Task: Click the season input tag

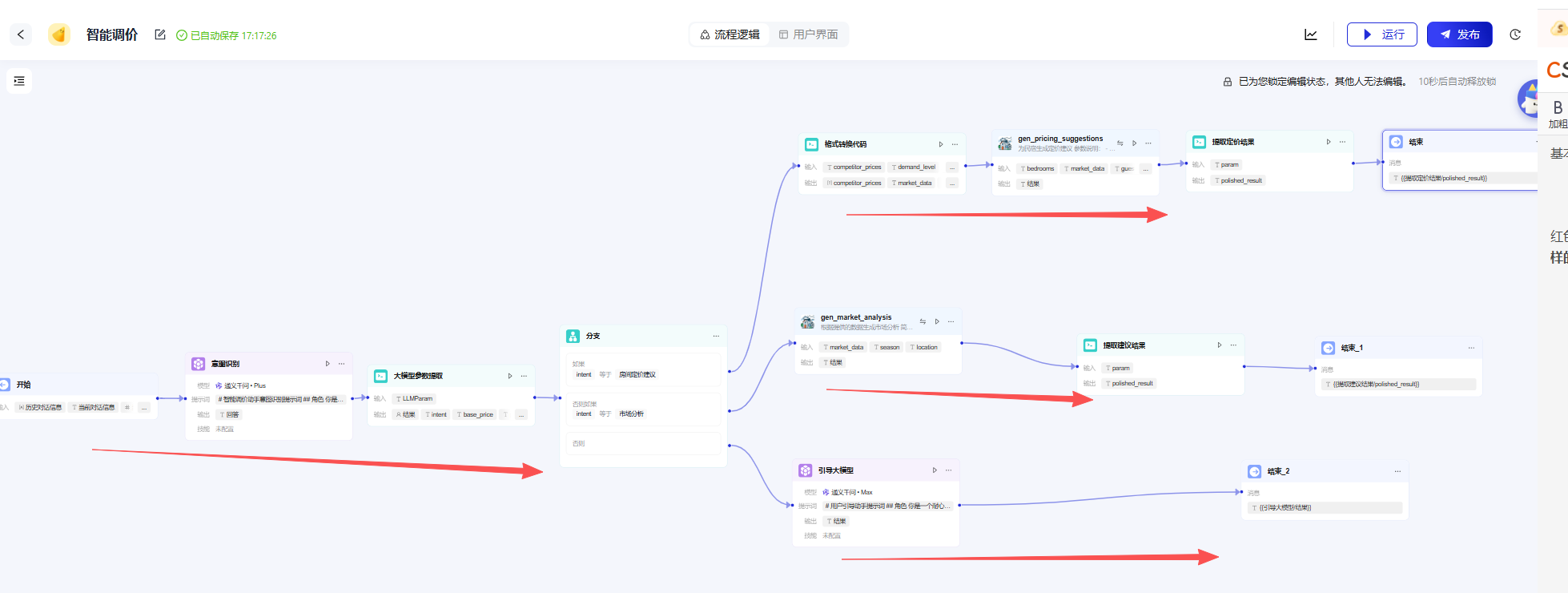Action: (887, 347)
